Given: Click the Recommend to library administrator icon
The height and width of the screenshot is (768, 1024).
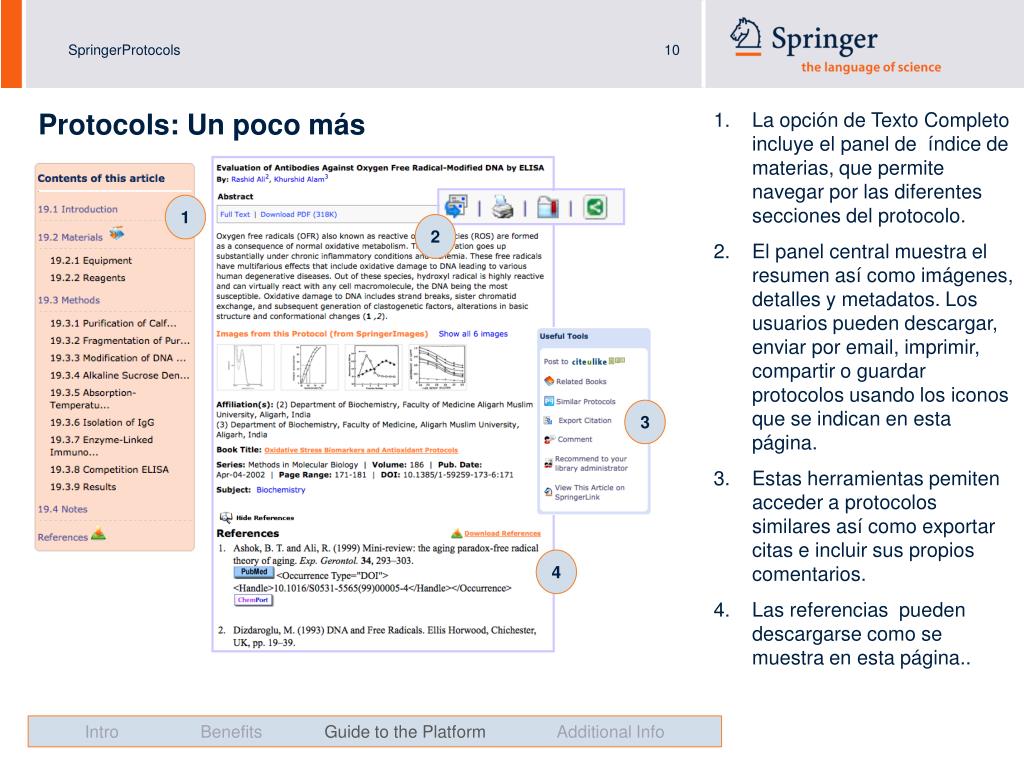Looking at the screenshot, I should coord(549,464).
